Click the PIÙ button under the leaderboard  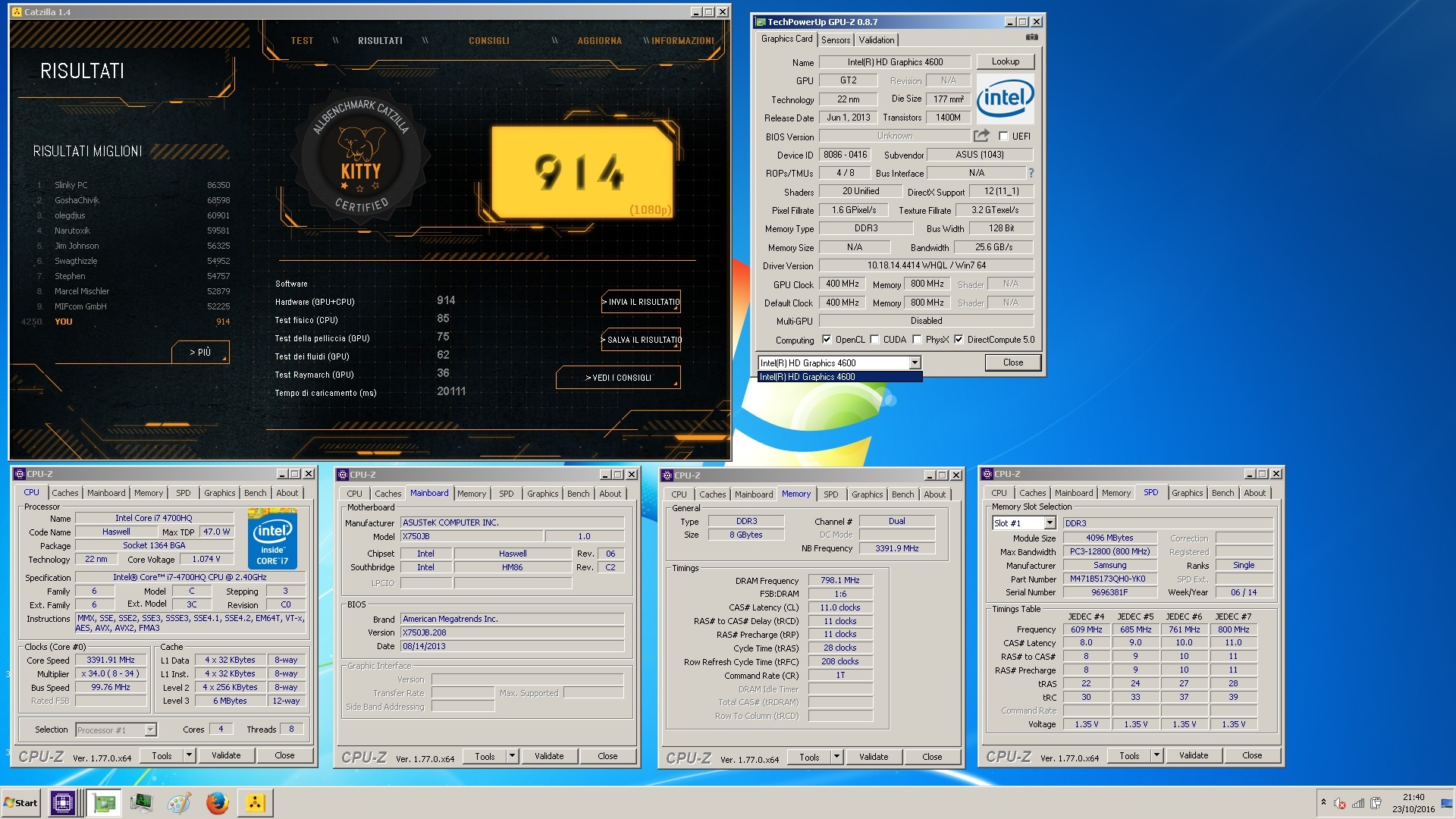(200, 353)
